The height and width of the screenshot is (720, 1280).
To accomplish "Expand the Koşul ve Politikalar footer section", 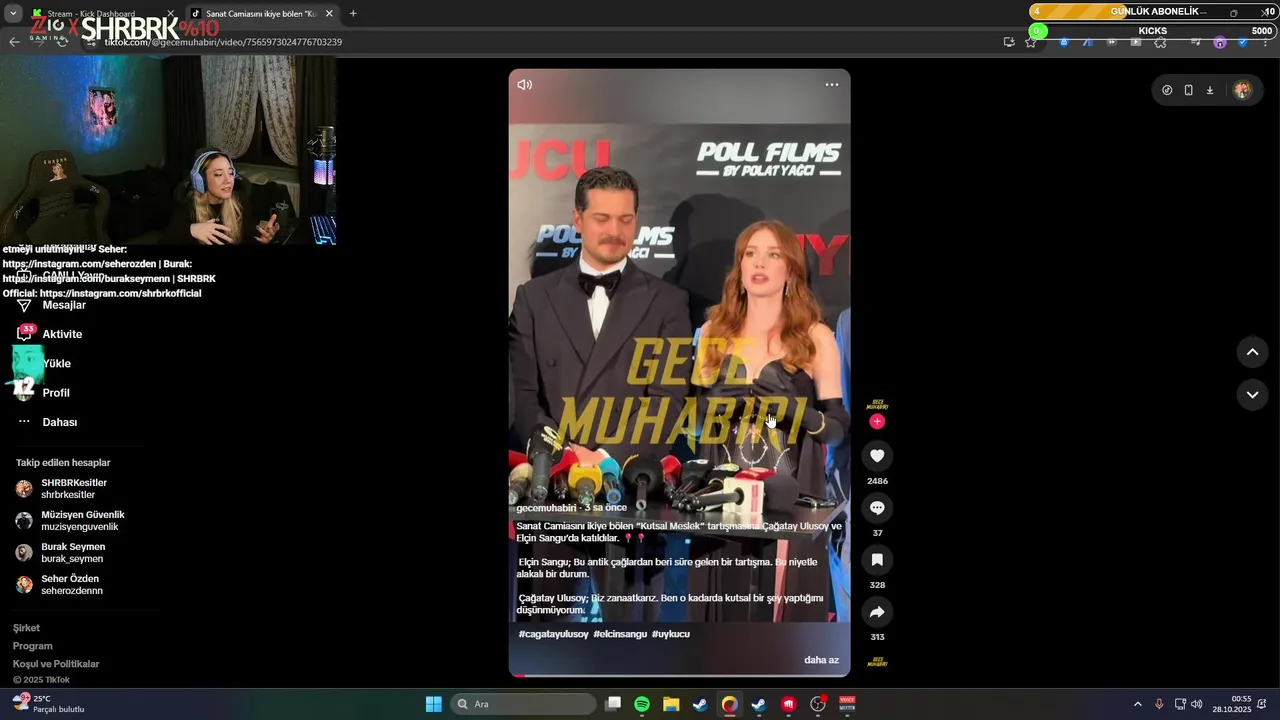I will click(x=56, y=664).
